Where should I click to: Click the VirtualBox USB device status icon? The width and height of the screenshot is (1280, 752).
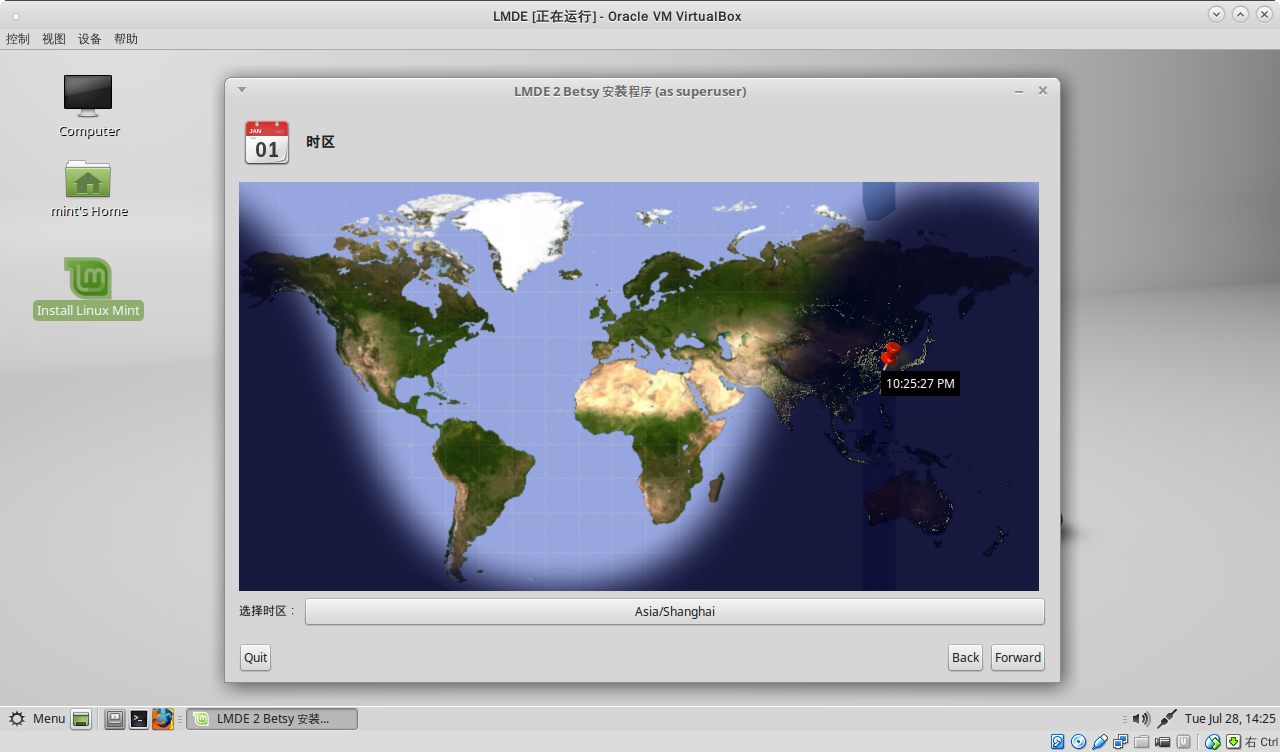[1100, 742]
